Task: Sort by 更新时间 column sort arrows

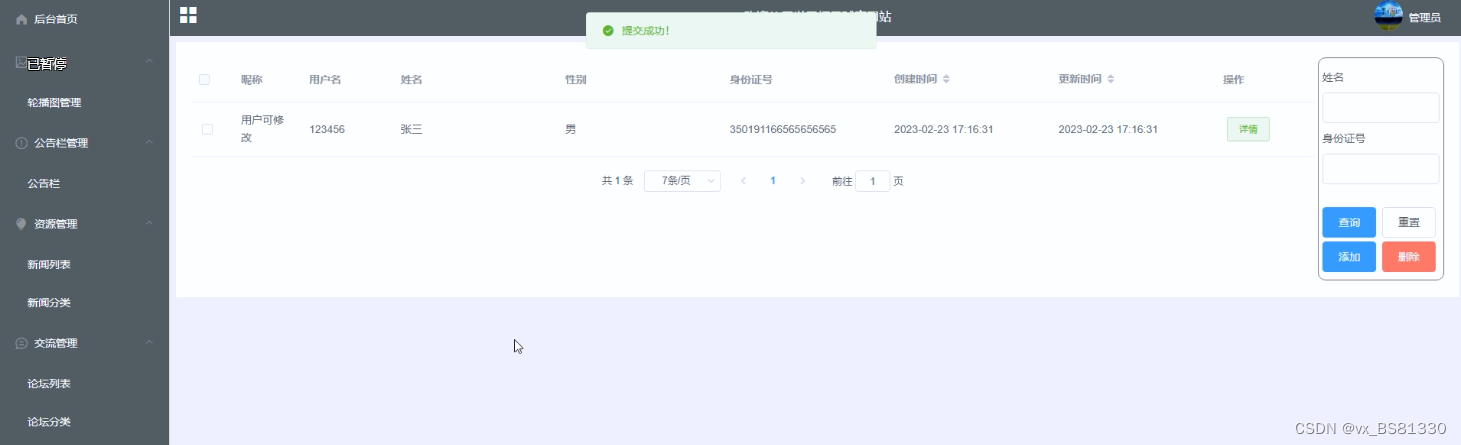Action: [1110, 79]
